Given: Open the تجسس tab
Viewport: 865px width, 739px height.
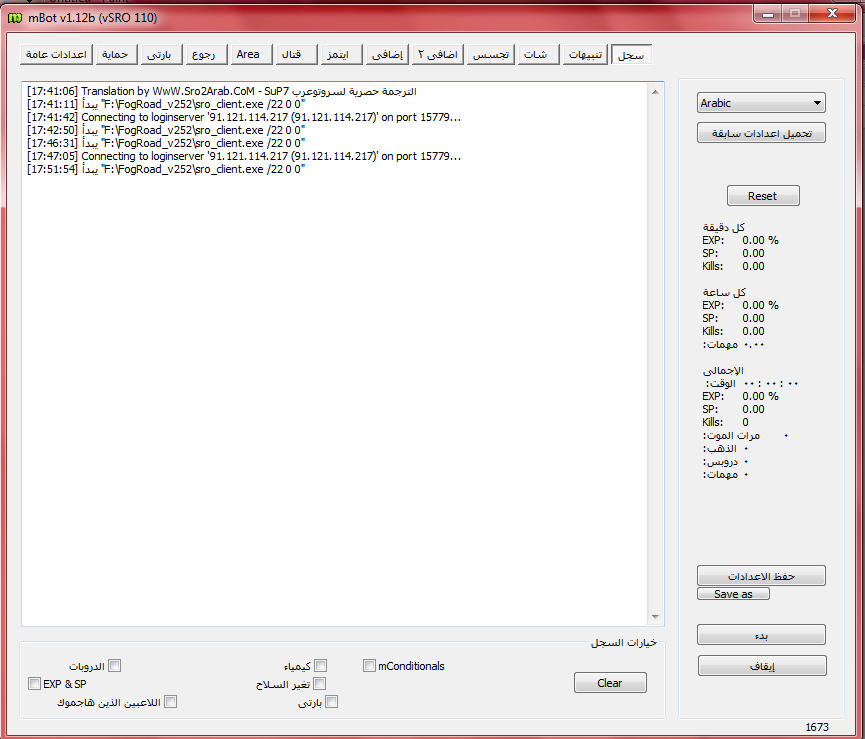Looking at the screenshot, I should click(x=490, y=55).
